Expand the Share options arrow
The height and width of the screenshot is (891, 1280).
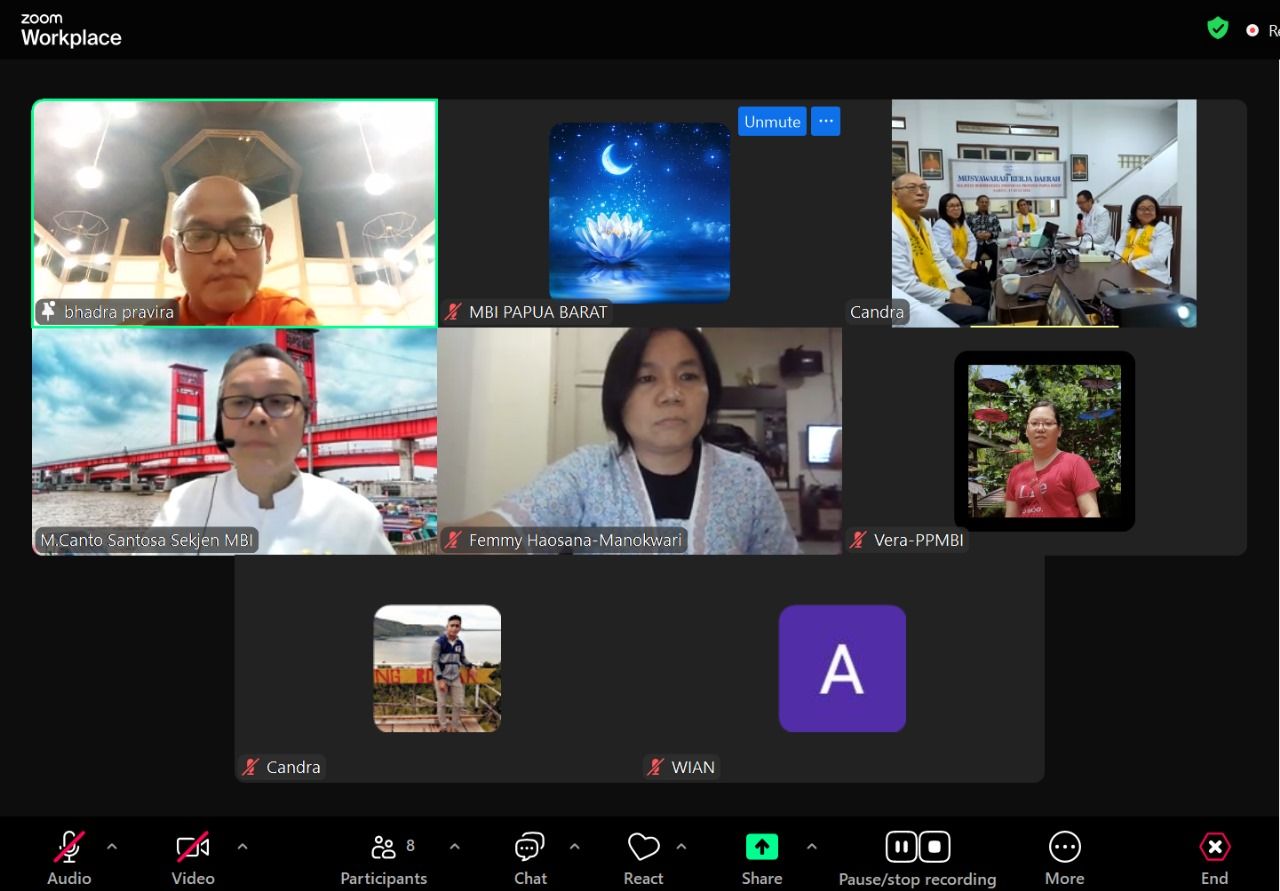click(x=811, y=847)
